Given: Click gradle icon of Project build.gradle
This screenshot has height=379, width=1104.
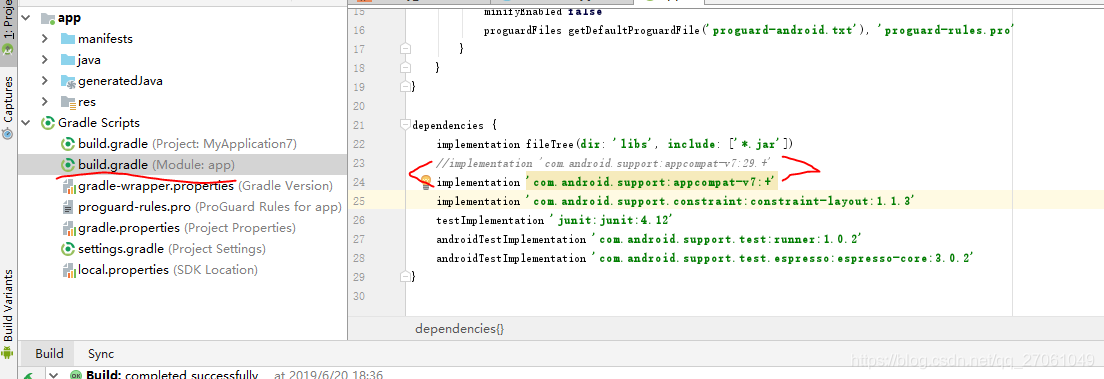Looking at the screenshot, I should coord(68,144).
